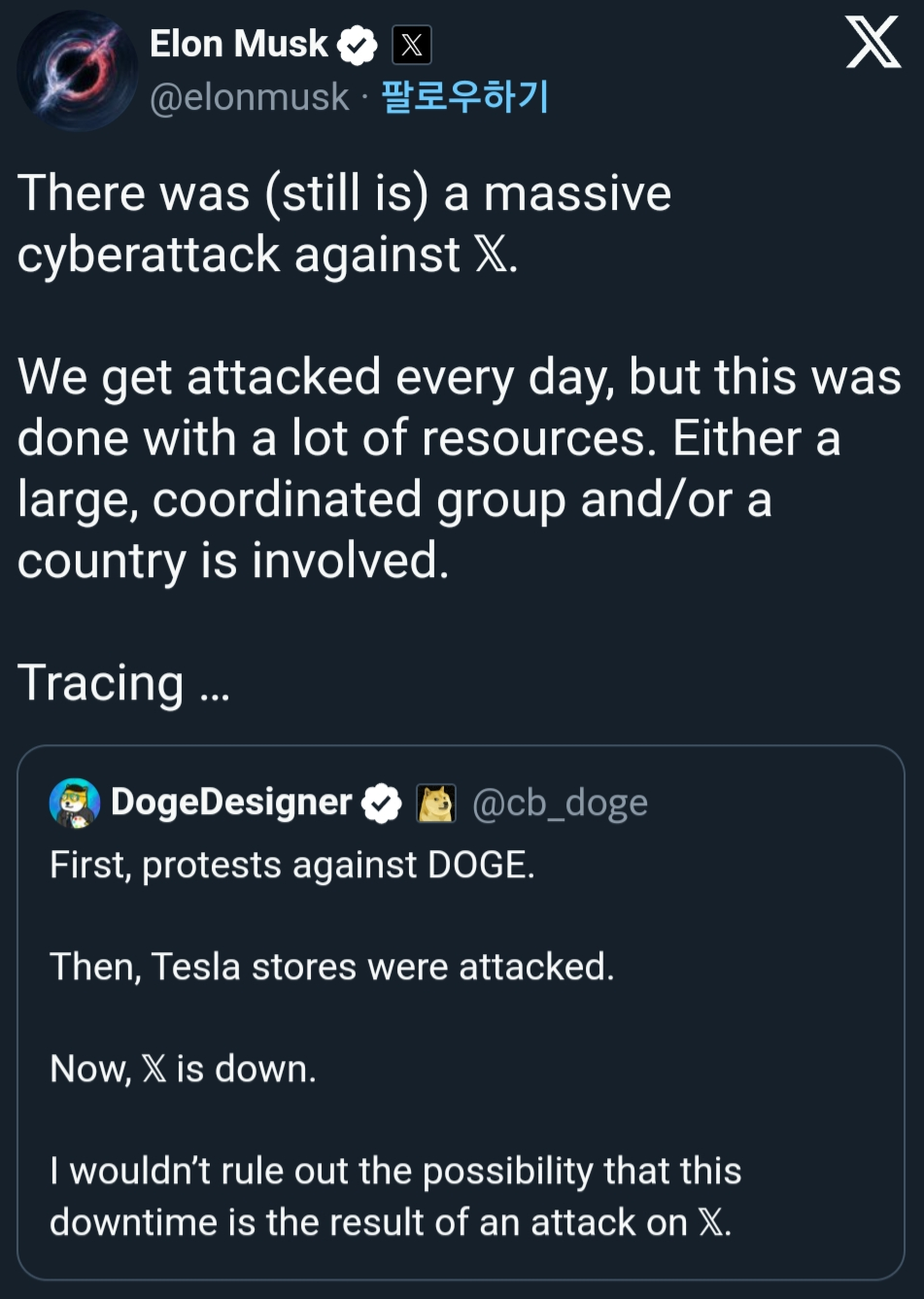Open DogeDesigner's profile avatar
Viewport: 924px width, 1299px height.
pos(75,803)
